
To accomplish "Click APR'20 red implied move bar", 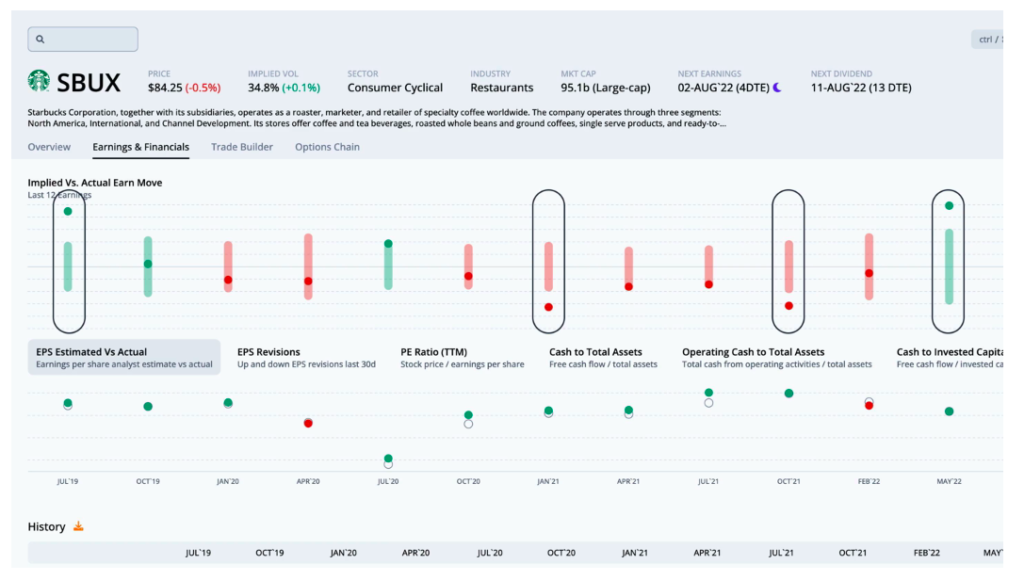I will 308,266.
